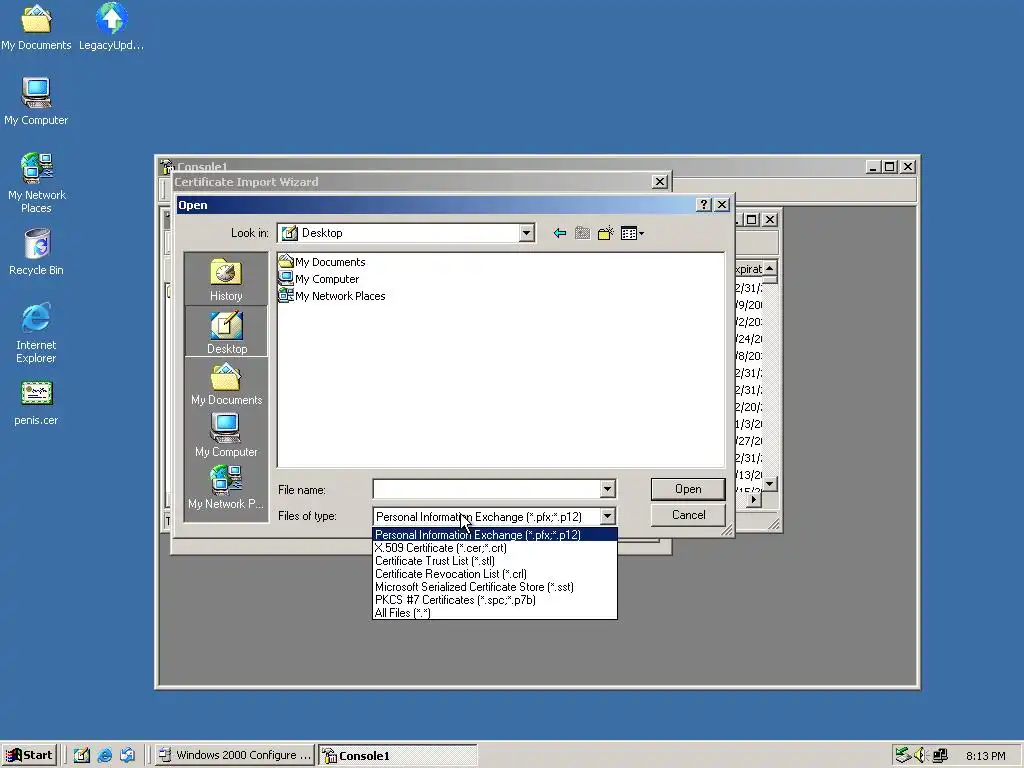Click the LegacyUpdate desktop icon
1024x768 pixels.
(112, 27)
